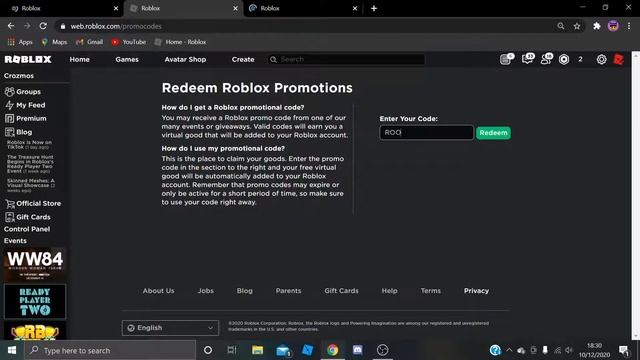Switch to the first Roblox browser tab
640x360 pixels.
62,9
